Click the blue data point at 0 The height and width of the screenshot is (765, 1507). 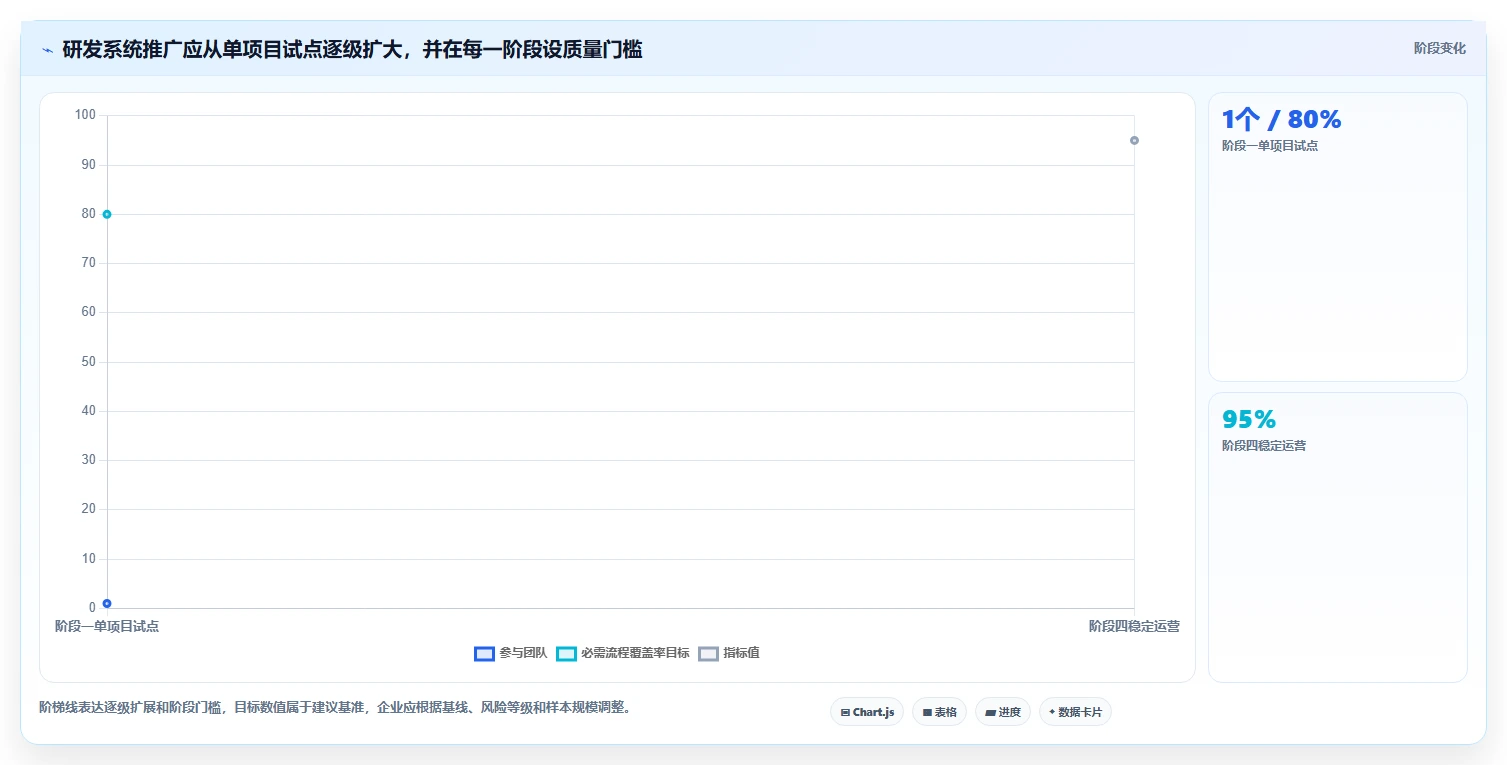click(x=107, y=604)
